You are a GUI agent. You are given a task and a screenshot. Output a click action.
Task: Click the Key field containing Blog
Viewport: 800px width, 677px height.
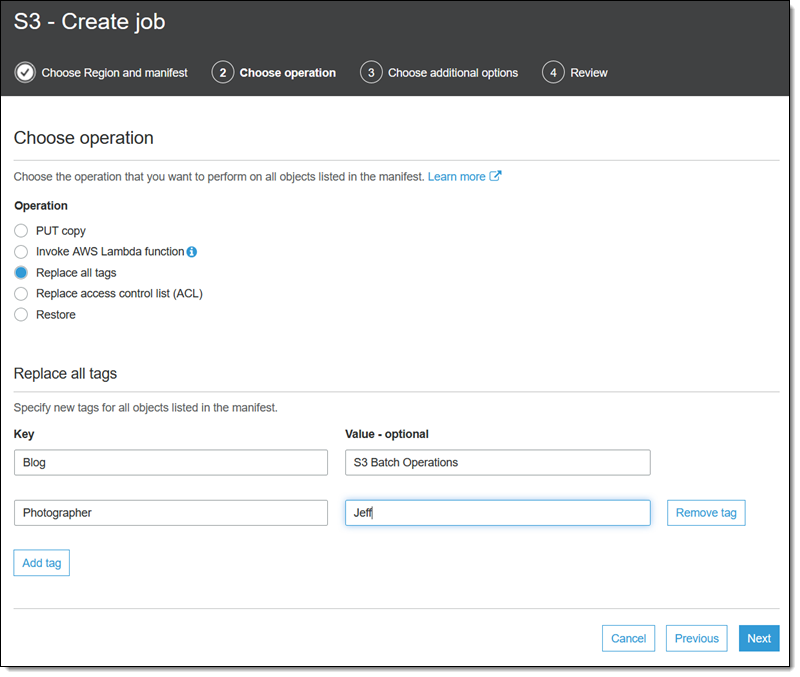171,462
